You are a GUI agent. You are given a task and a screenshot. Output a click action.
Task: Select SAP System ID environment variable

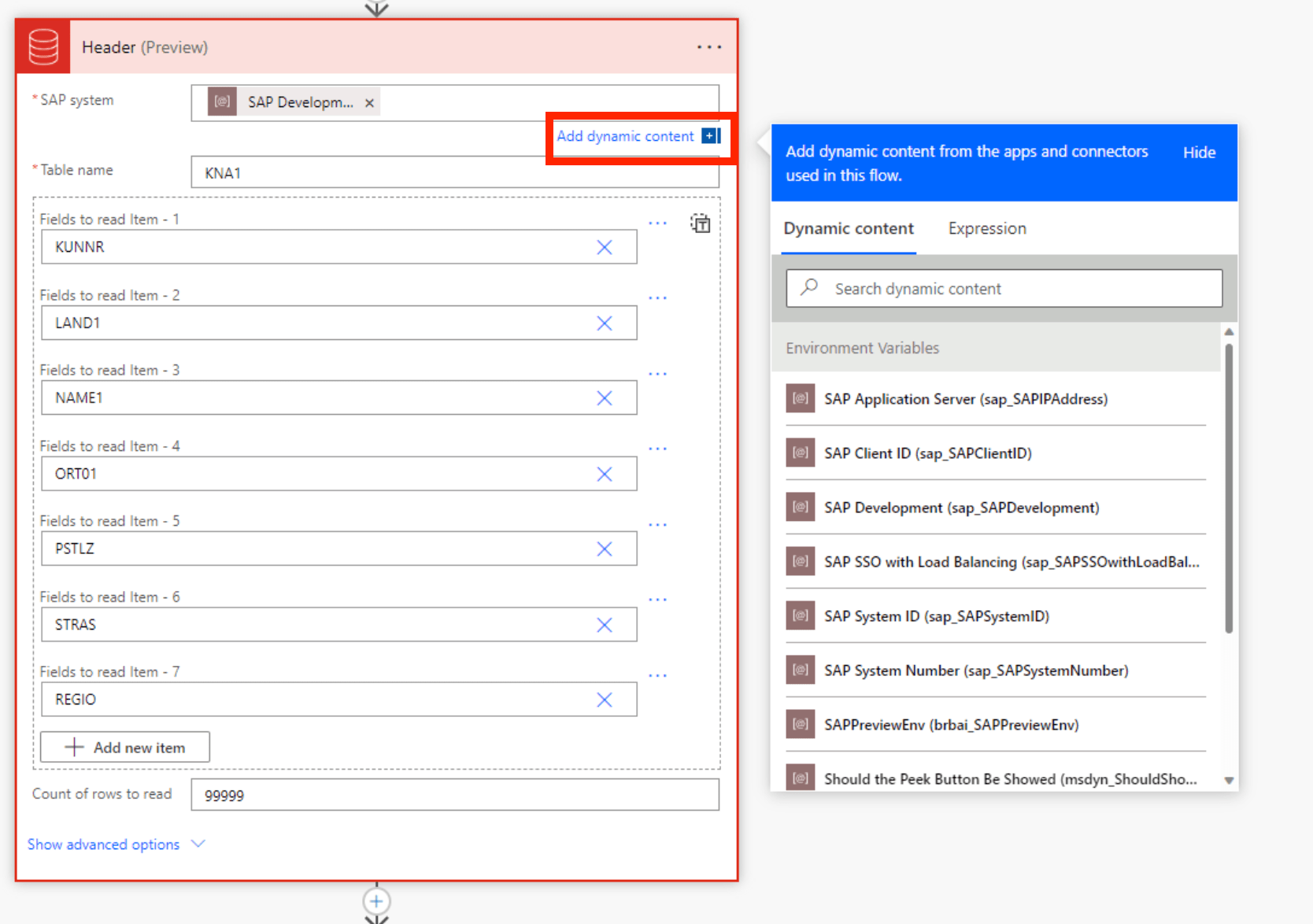point(935,616)
